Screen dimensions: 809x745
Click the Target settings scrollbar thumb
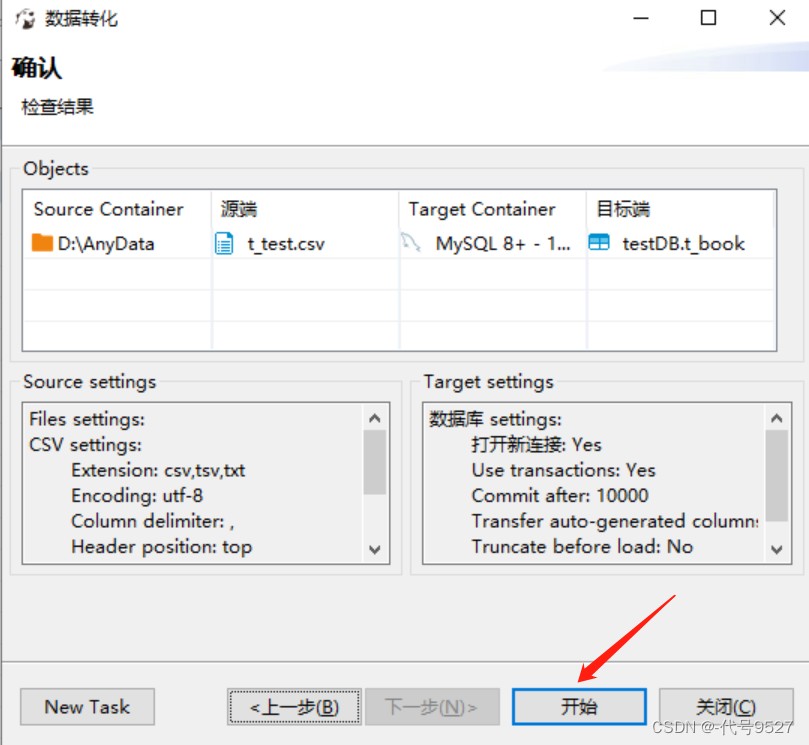tap(776, 476)
